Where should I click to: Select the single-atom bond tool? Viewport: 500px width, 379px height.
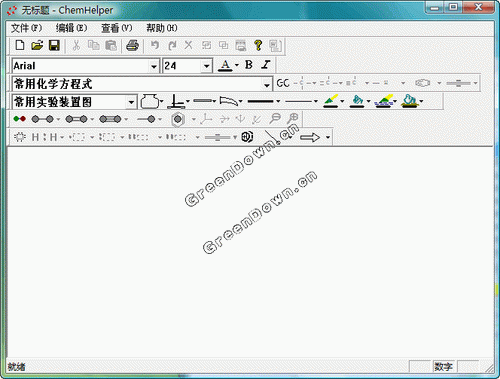146,119
